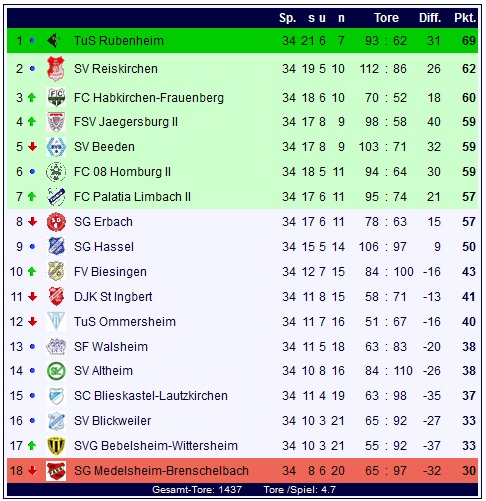Click the SV Reiskirchen red club logo
The image size is (486, 501).
coord(55,69)
